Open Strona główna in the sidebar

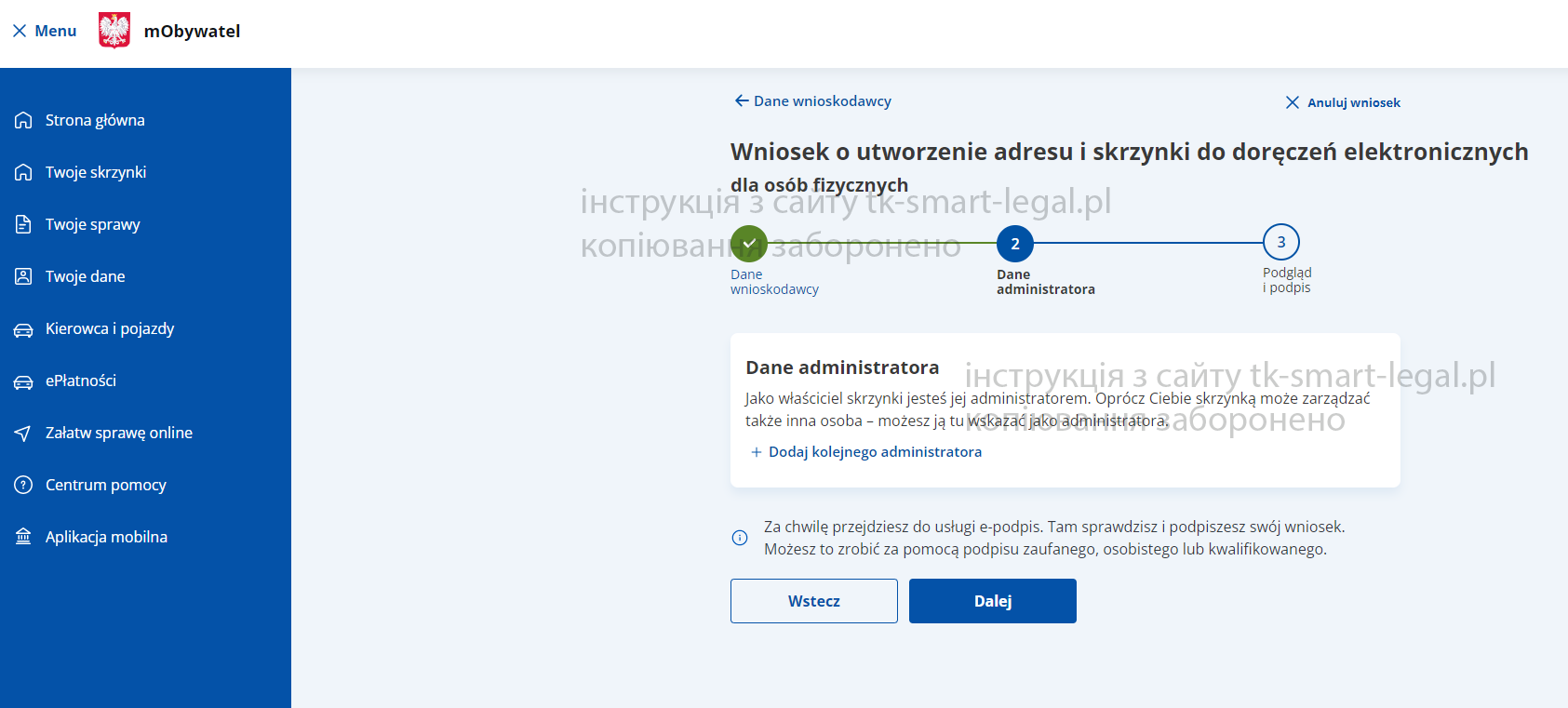pyautogui.click(x=95, y=120)
